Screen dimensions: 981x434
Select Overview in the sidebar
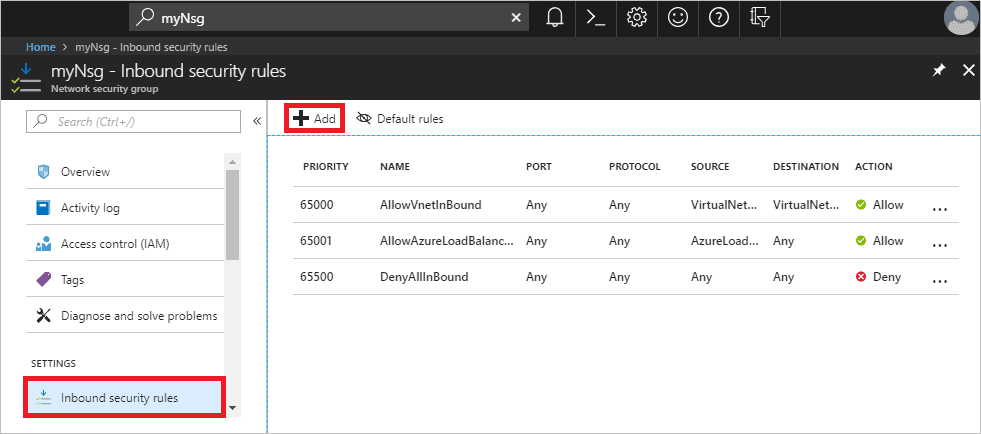click(x=85, y=172)
